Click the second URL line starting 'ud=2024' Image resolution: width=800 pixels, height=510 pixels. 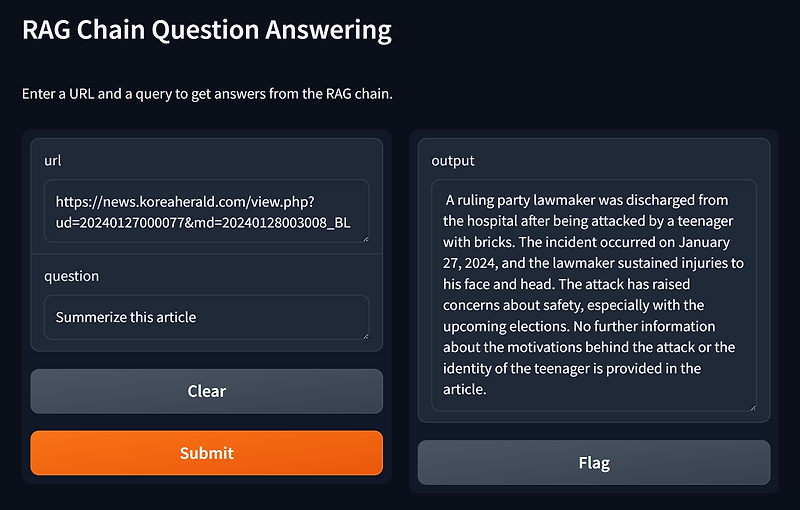pyautogui.click(x=203, y=223)
